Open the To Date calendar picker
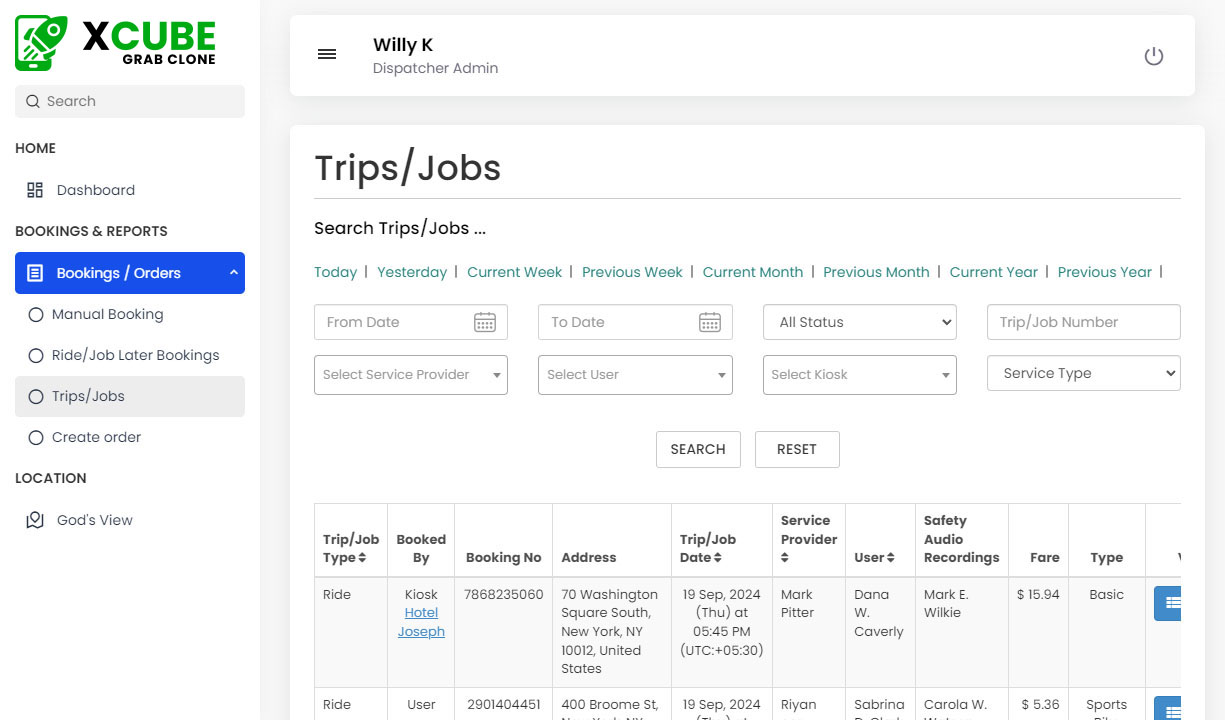The height and width of the screenshot is (720, 1225). pyautogui.click(x=710, y=322)
